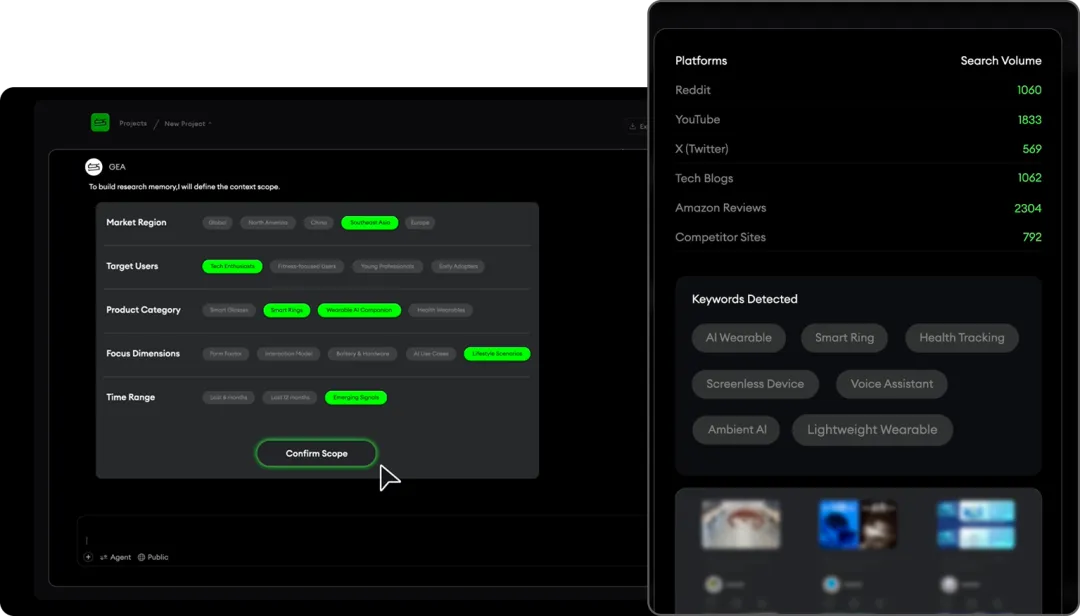The height and width of the screenshot is (616, 1080).
Task: Select the AI Use Cases chip
Action: [430, 353]
